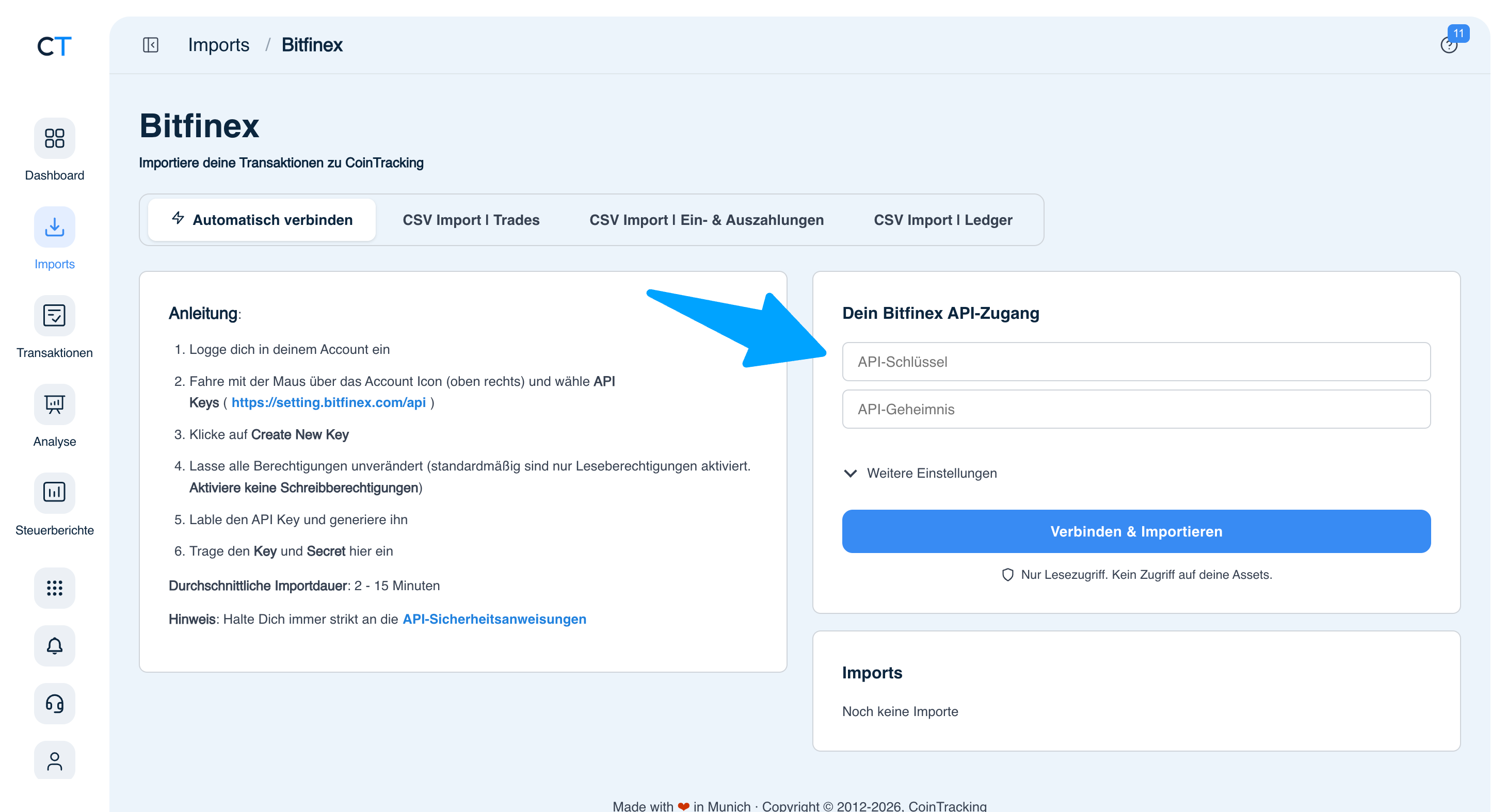Open help icon with badge 11
Screen dimensions: 1507x812
1450,44
